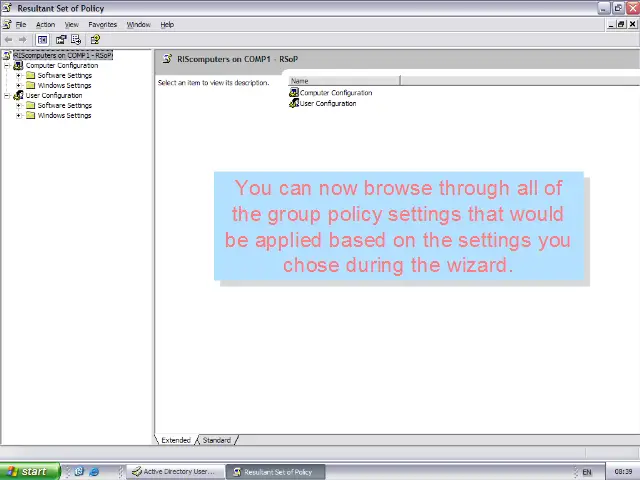640x480 pixels.
Task: Launch Internet Explorer from the quick launch
Action: pos(94,471)
